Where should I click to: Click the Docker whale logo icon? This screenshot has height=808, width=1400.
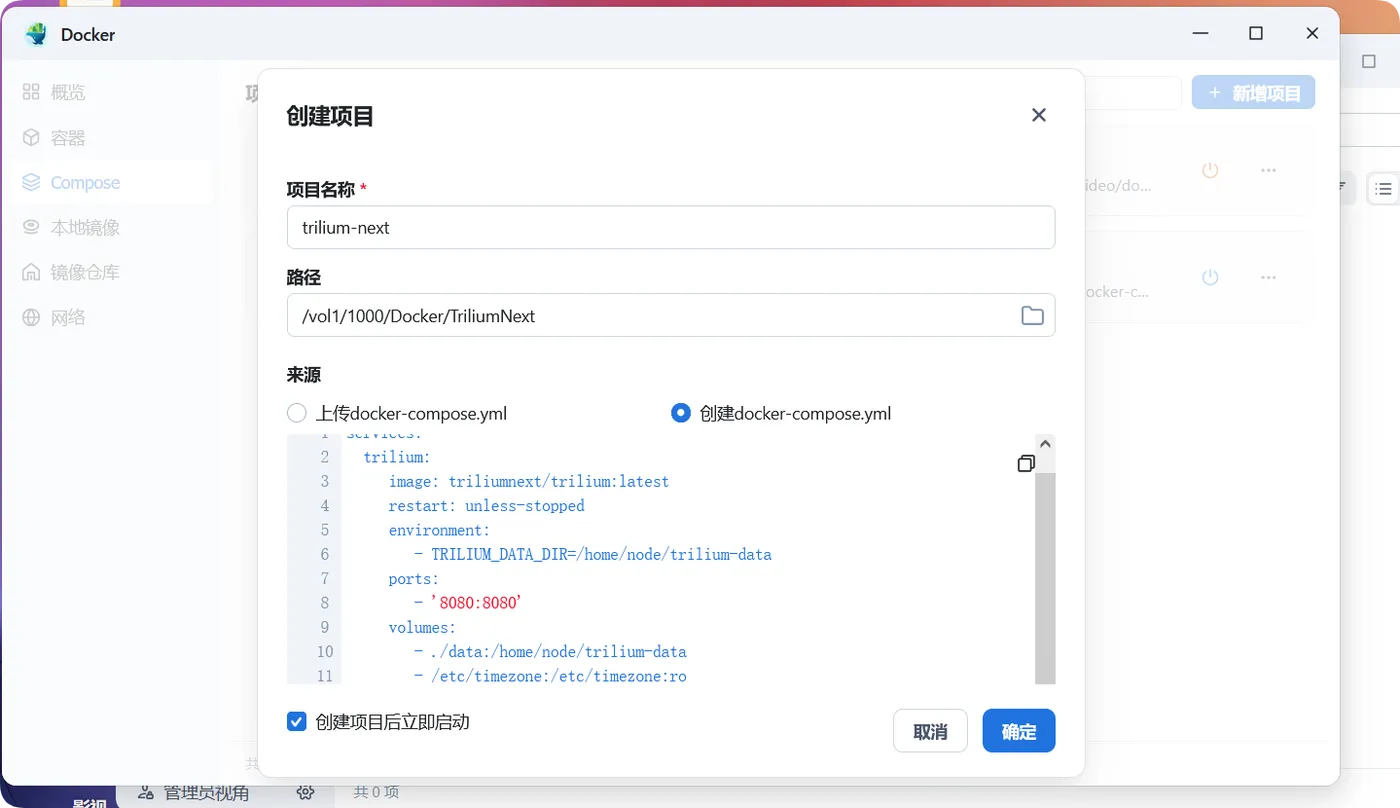click(x=37, y=34)
